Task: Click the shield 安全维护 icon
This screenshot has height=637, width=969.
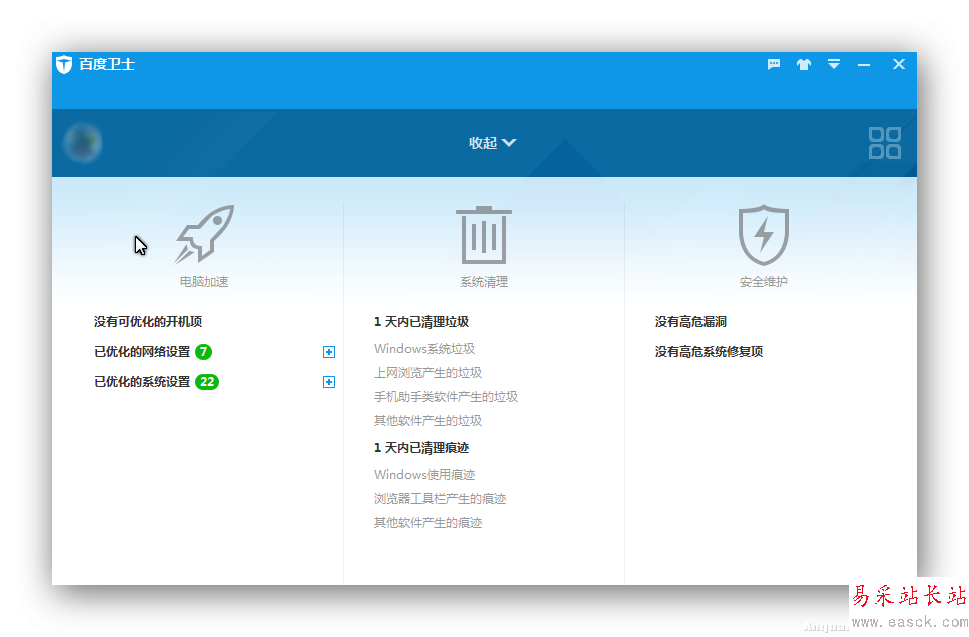Action: click(x=764, y=235)
